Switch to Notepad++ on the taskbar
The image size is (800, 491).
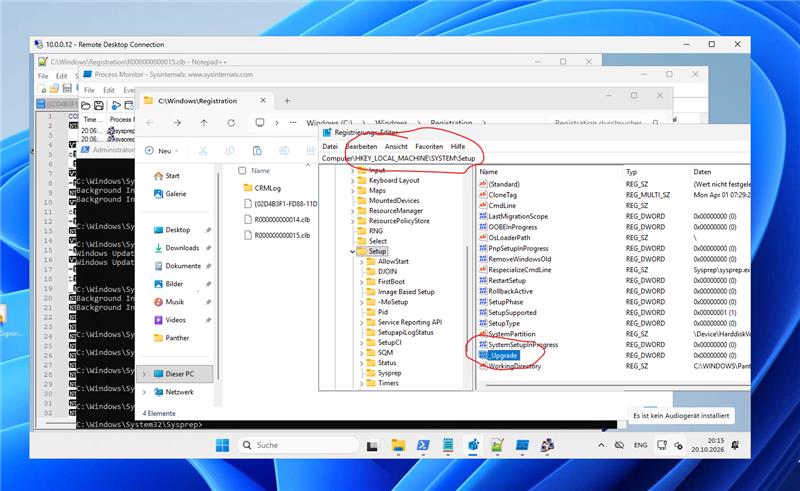point(497,445)
